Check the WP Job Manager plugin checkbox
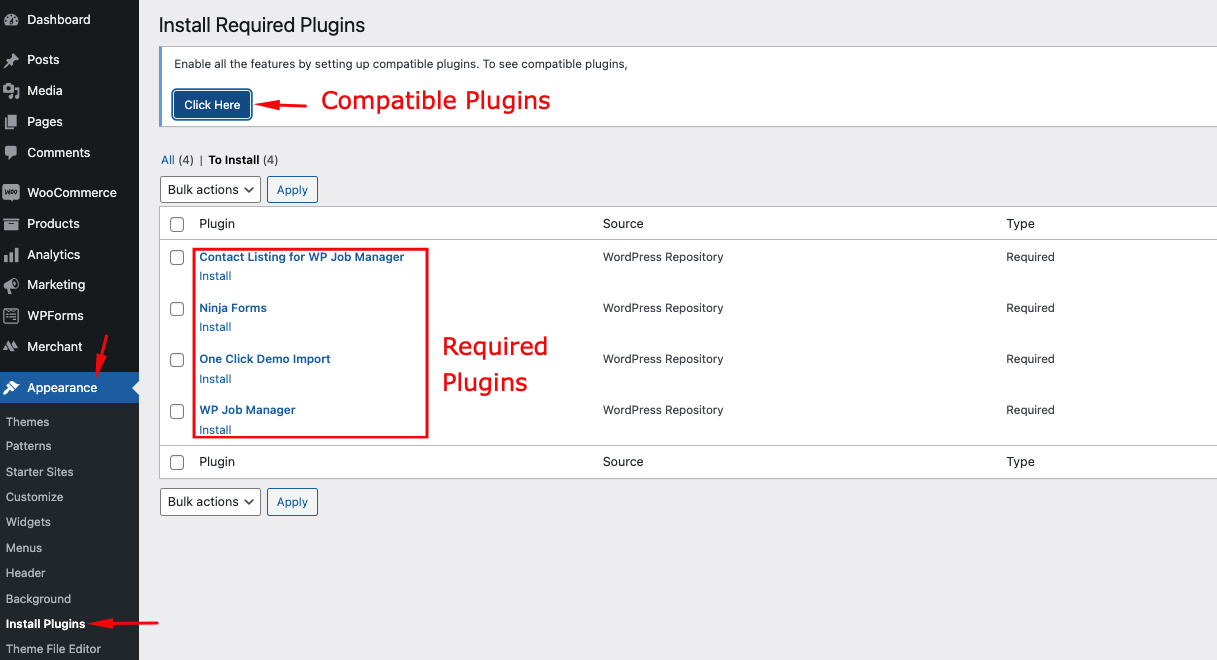 [x=177, y=411]
